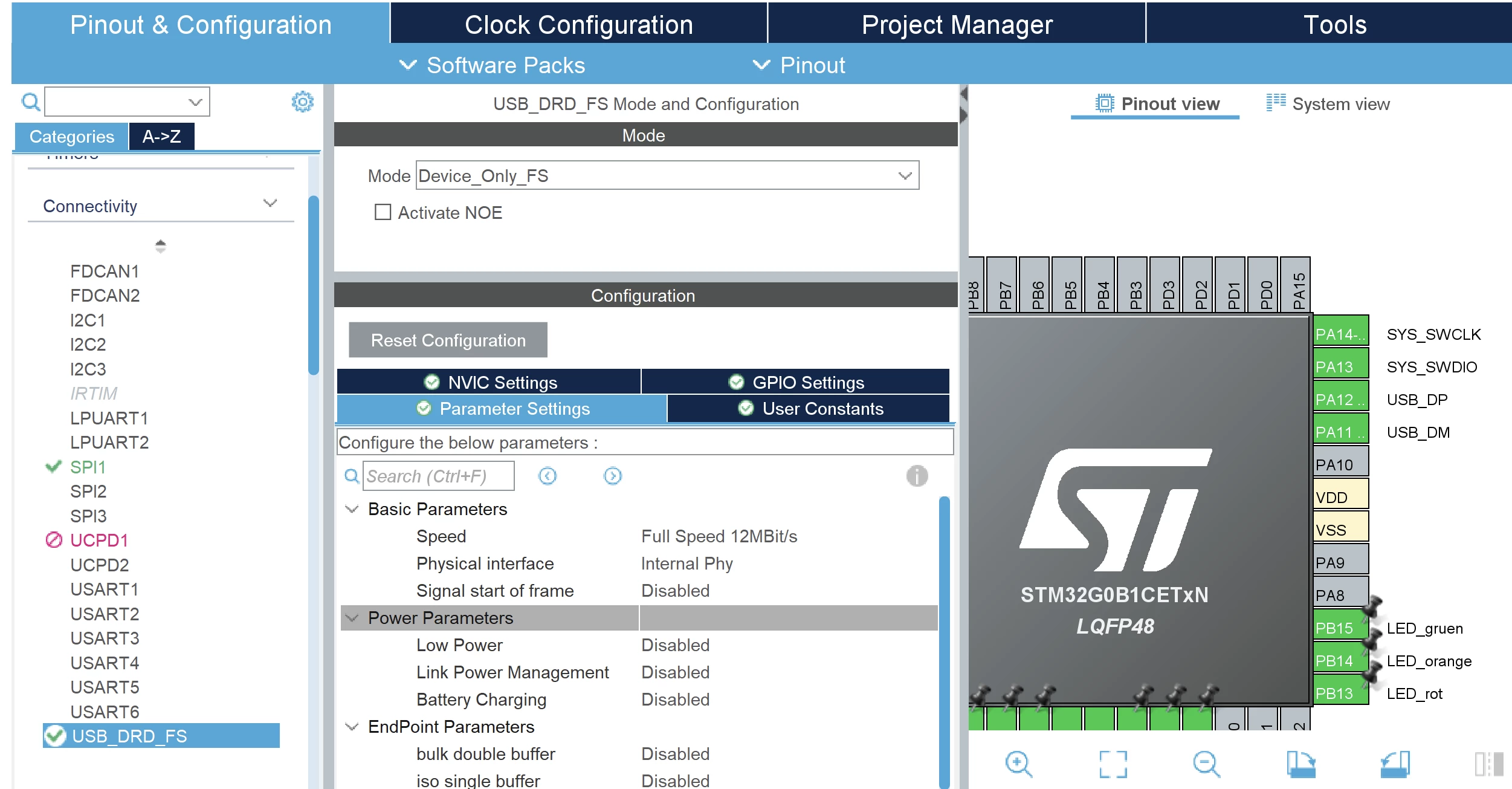Screen dimensions: 1512x789
Task: Select USART1 in the Connectivity list
Action: click(x=105, y=589)
